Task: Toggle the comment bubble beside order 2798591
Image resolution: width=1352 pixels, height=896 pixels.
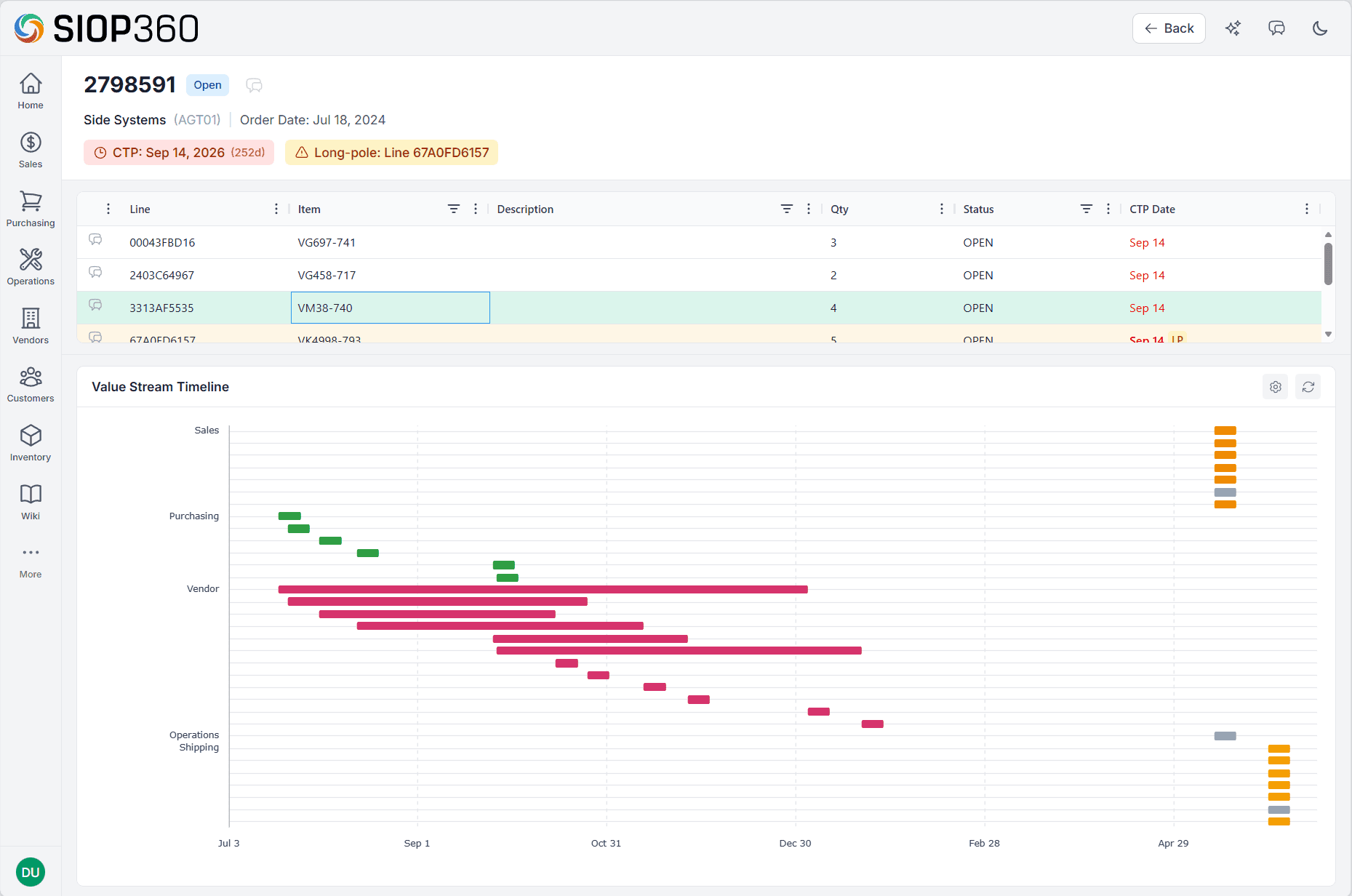Action: pyautogui.click(x=254, y=85)
